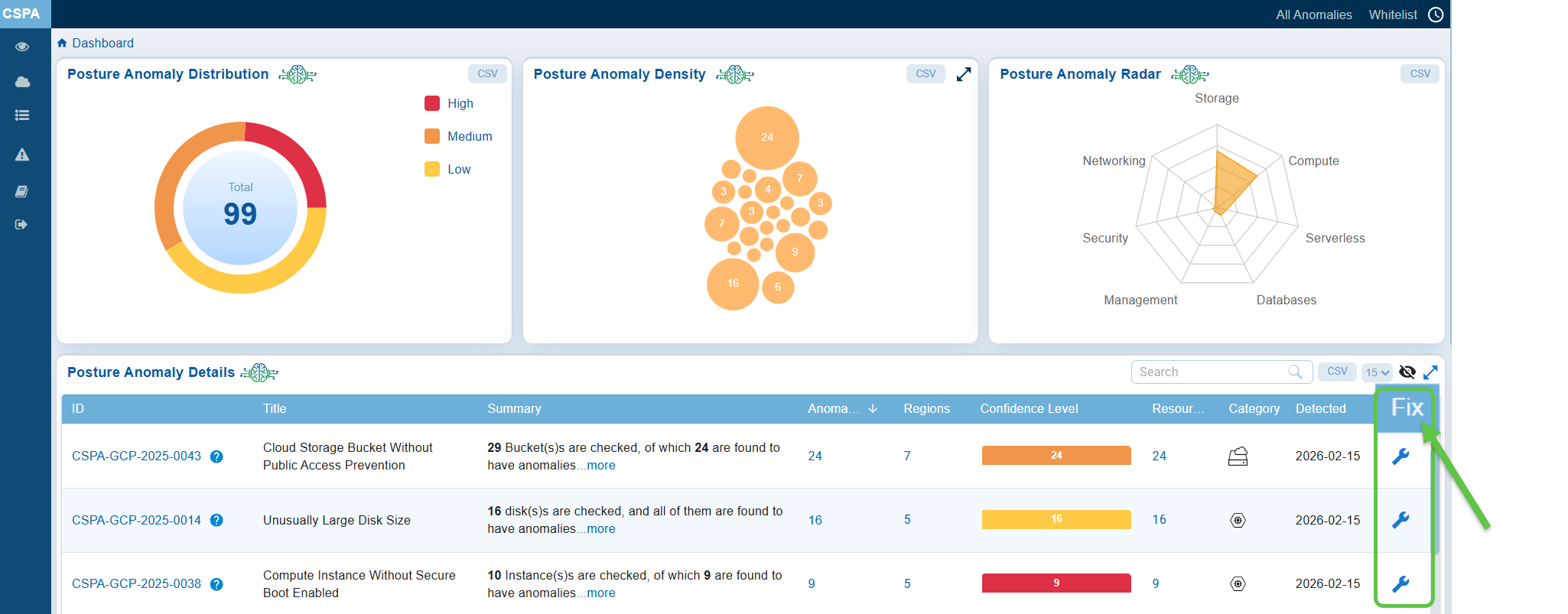
Task: Expand the Posture Anomaly Density panel
Action: (x=964, y=74)
